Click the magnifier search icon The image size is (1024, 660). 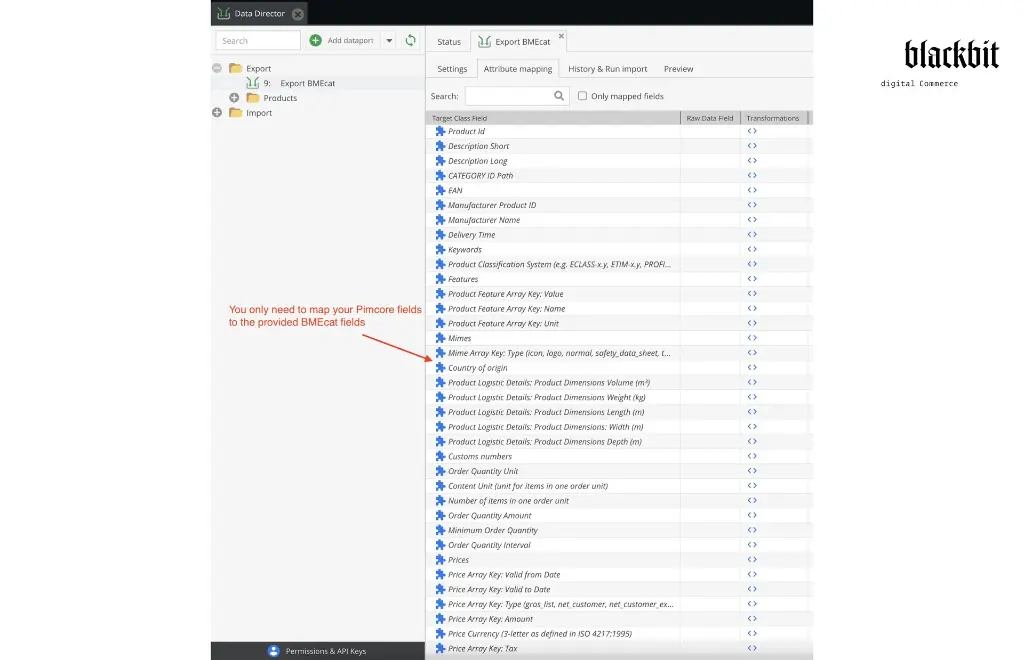point(559,96)
